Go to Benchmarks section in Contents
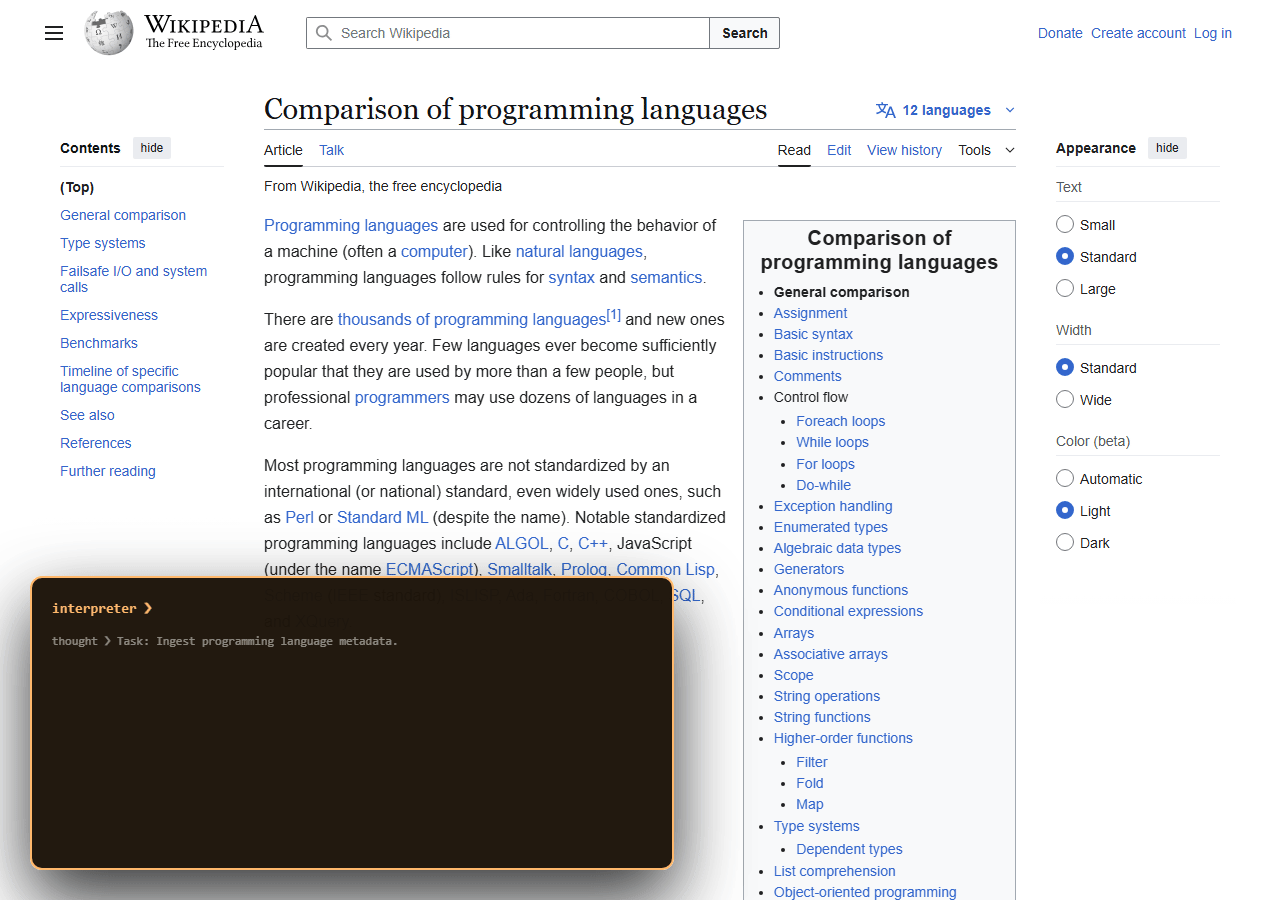 99,343
